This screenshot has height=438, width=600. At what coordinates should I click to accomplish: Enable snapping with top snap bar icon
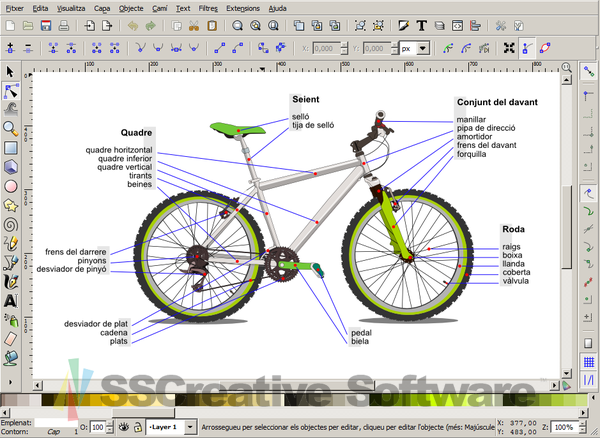tap(589, 72)
